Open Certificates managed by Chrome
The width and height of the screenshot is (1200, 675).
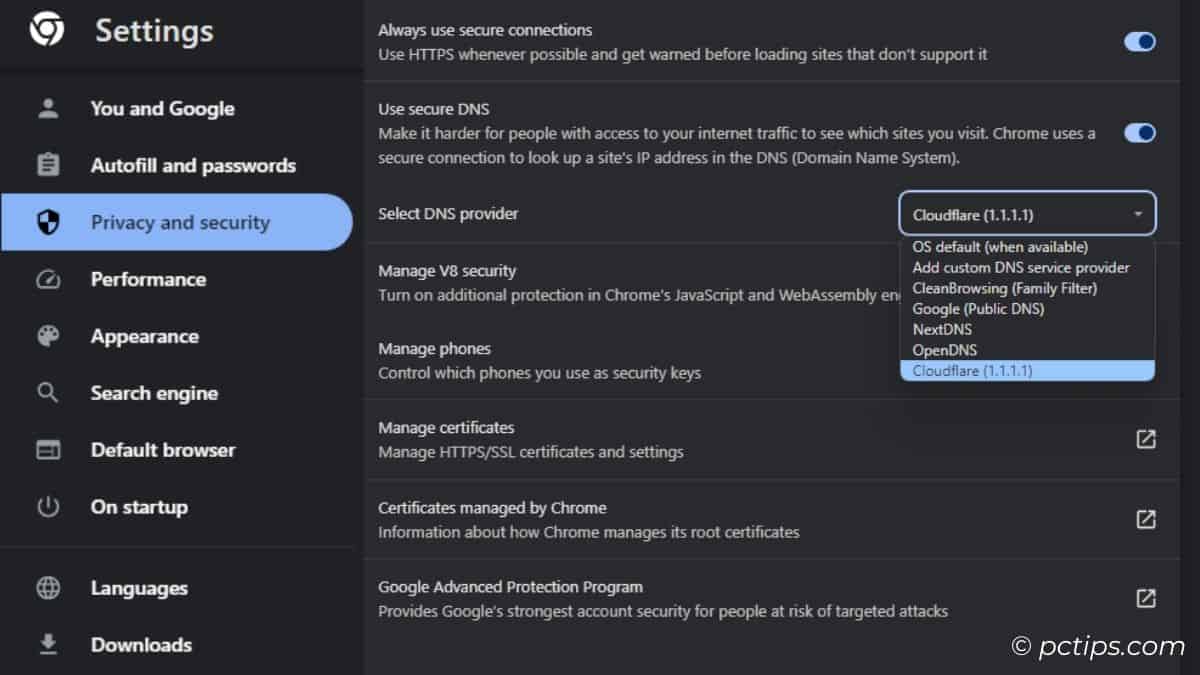(1146, 519)
